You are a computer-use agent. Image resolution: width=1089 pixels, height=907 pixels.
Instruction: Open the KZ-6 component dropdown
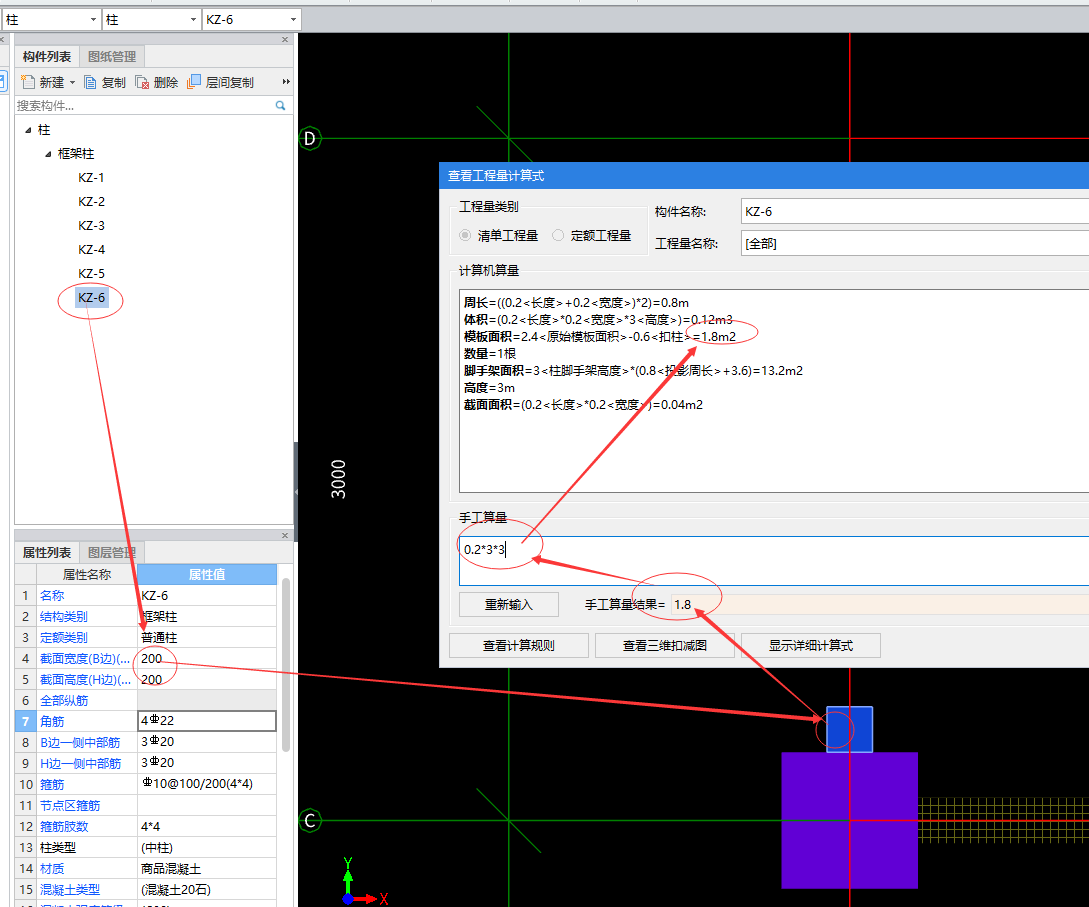(293, 20)
